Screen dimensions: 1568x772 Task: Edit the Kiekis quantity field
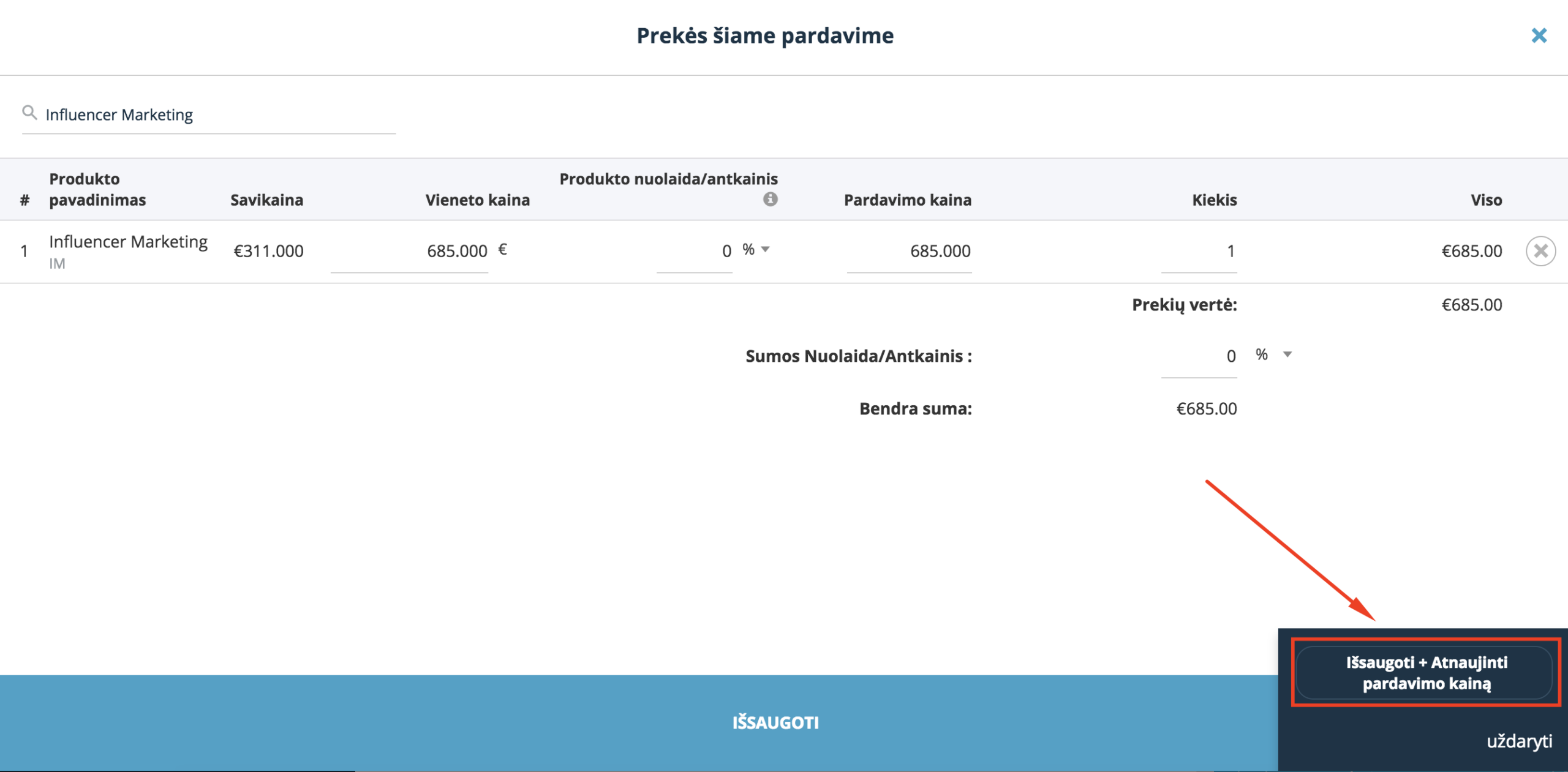point(1199,251)
